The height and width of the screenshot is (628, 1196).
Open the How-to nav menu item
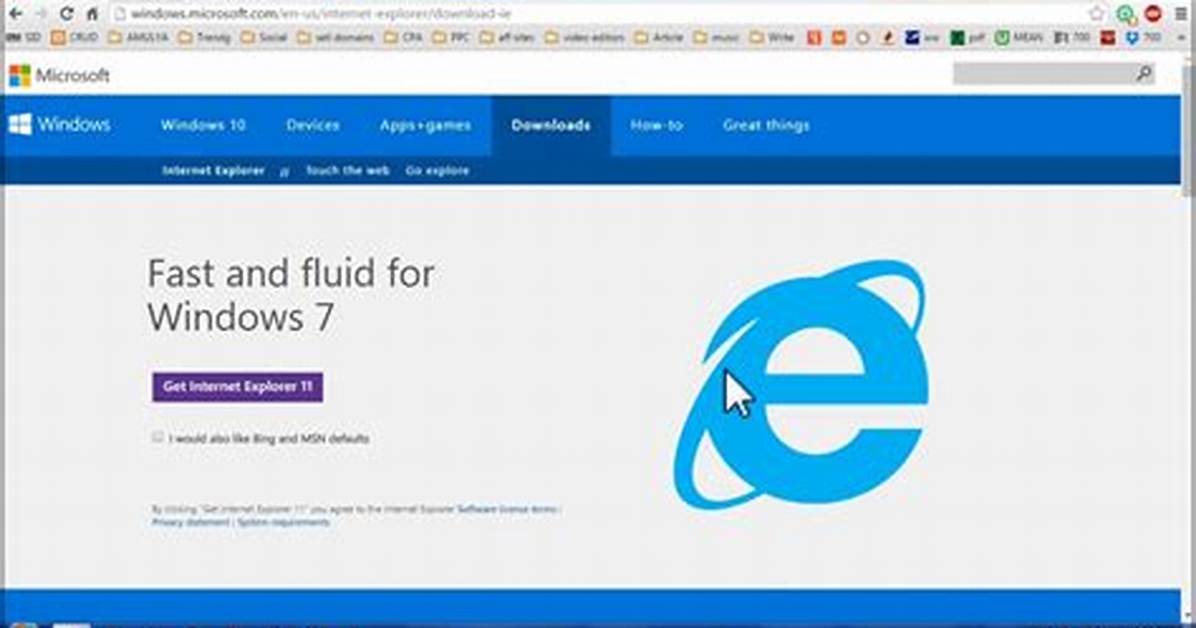tap(657, 125)
